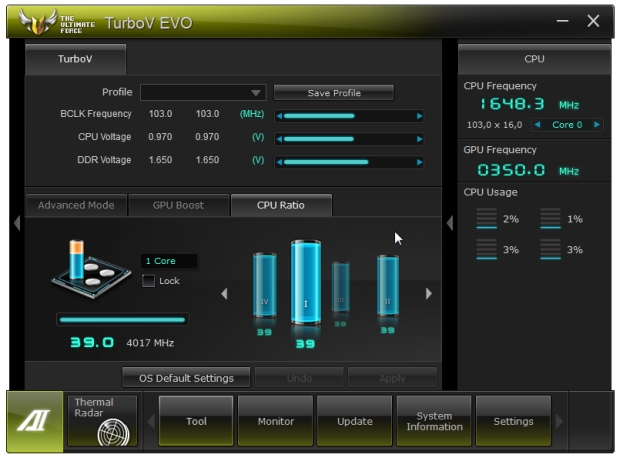Open System Information

pos(434,421)
